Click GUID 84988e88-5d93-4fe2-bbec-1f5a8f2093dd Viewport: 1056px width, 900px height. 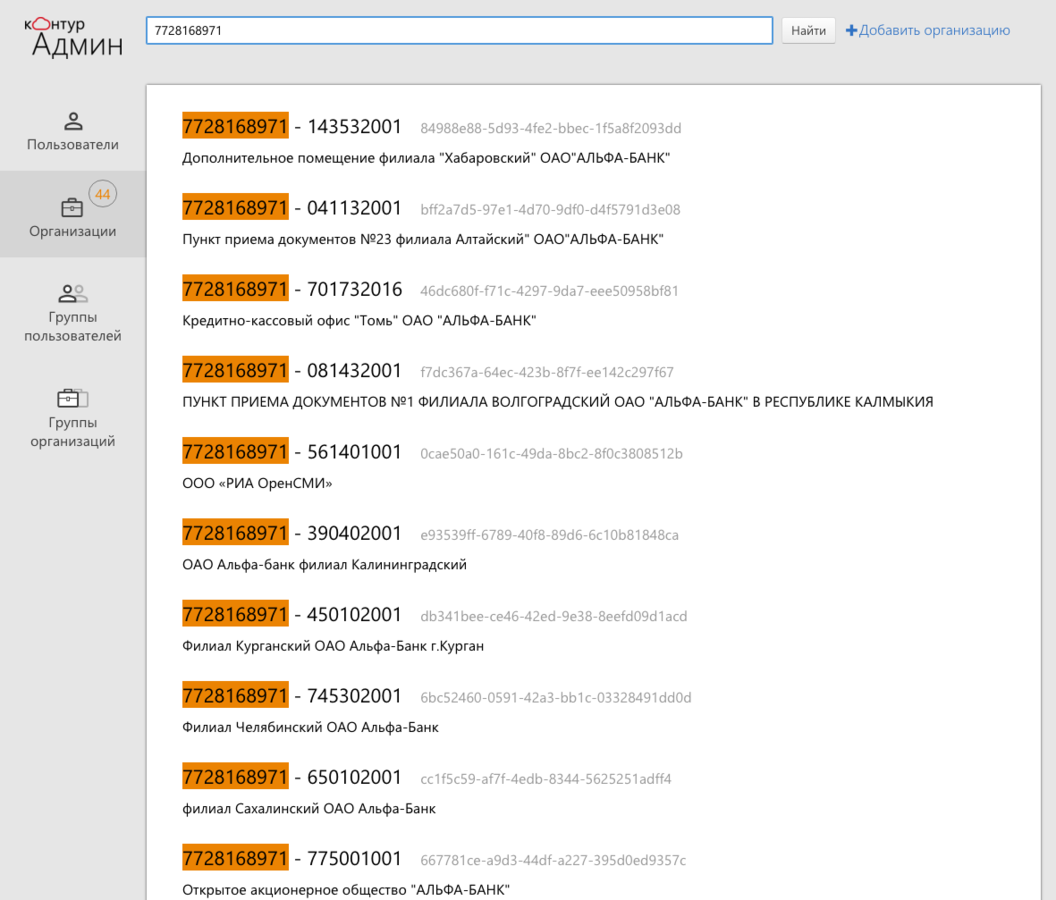pos(551,128)
